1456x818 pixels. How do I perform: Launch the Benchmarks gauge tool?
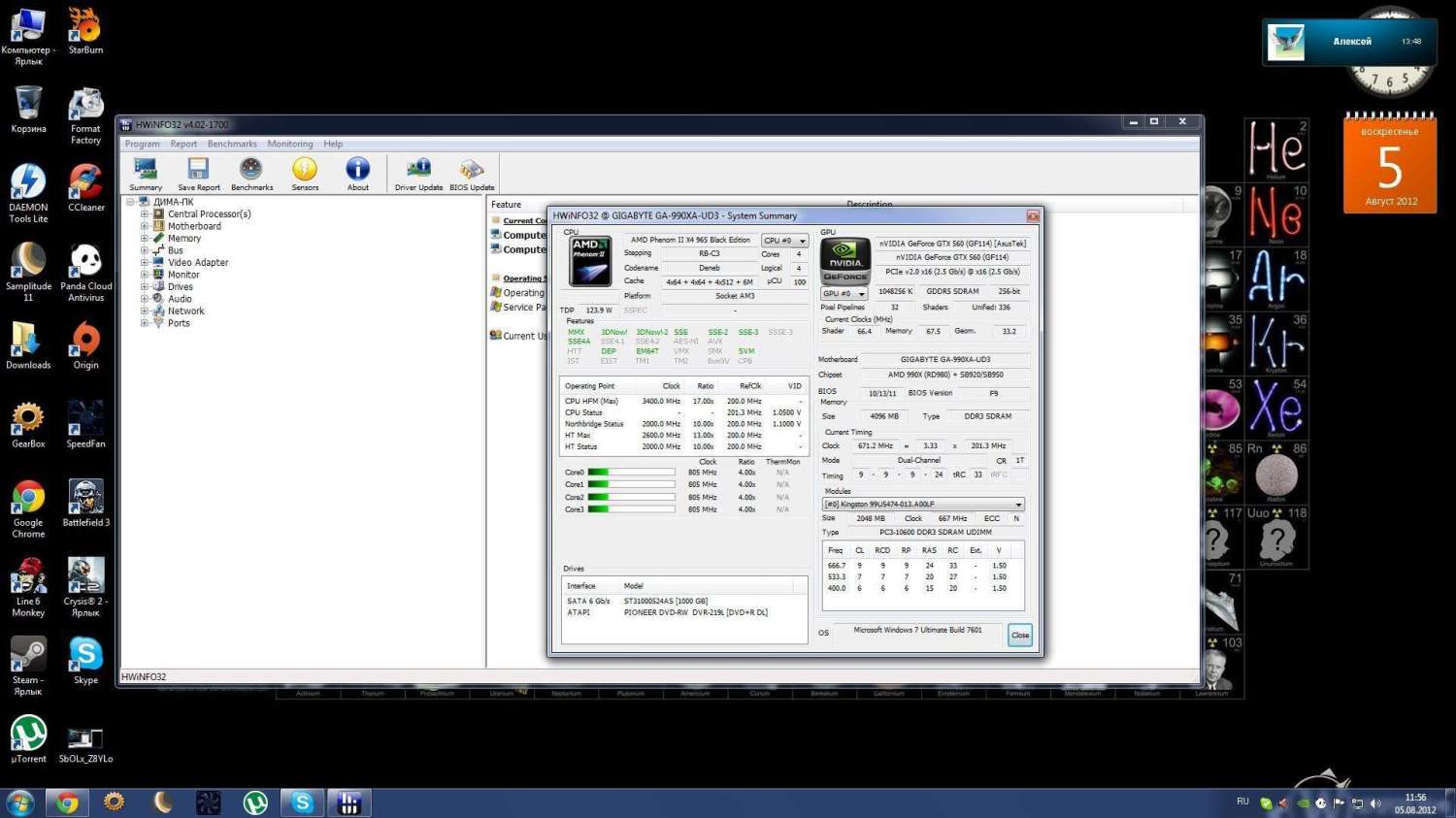click(x=251, y=174)
